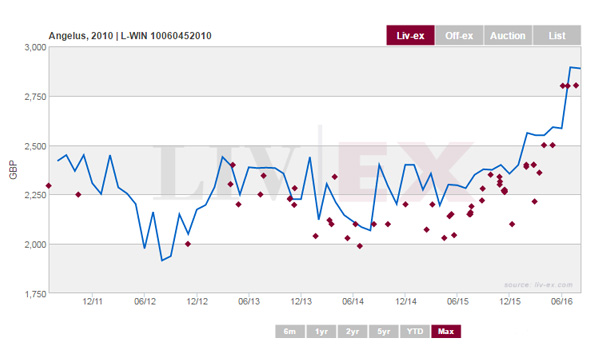
Task: Click the 2,250 y-axis label
Action: [x=35, y=195]
